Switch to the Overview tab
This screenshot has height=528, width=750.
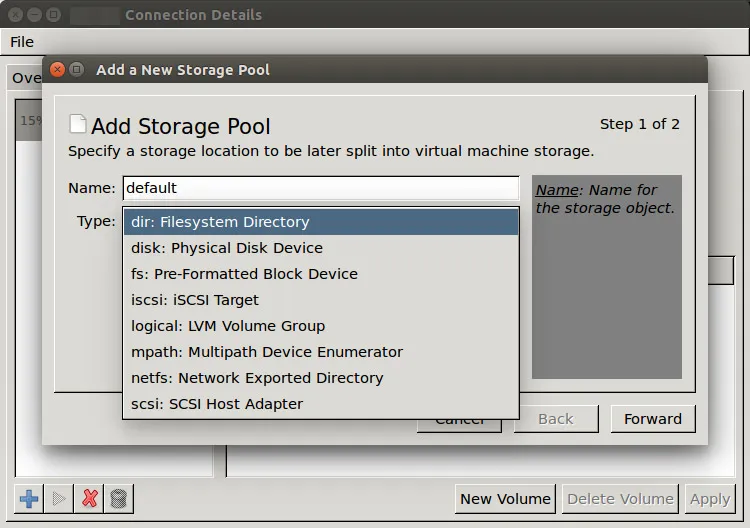[x=26, y=78]
